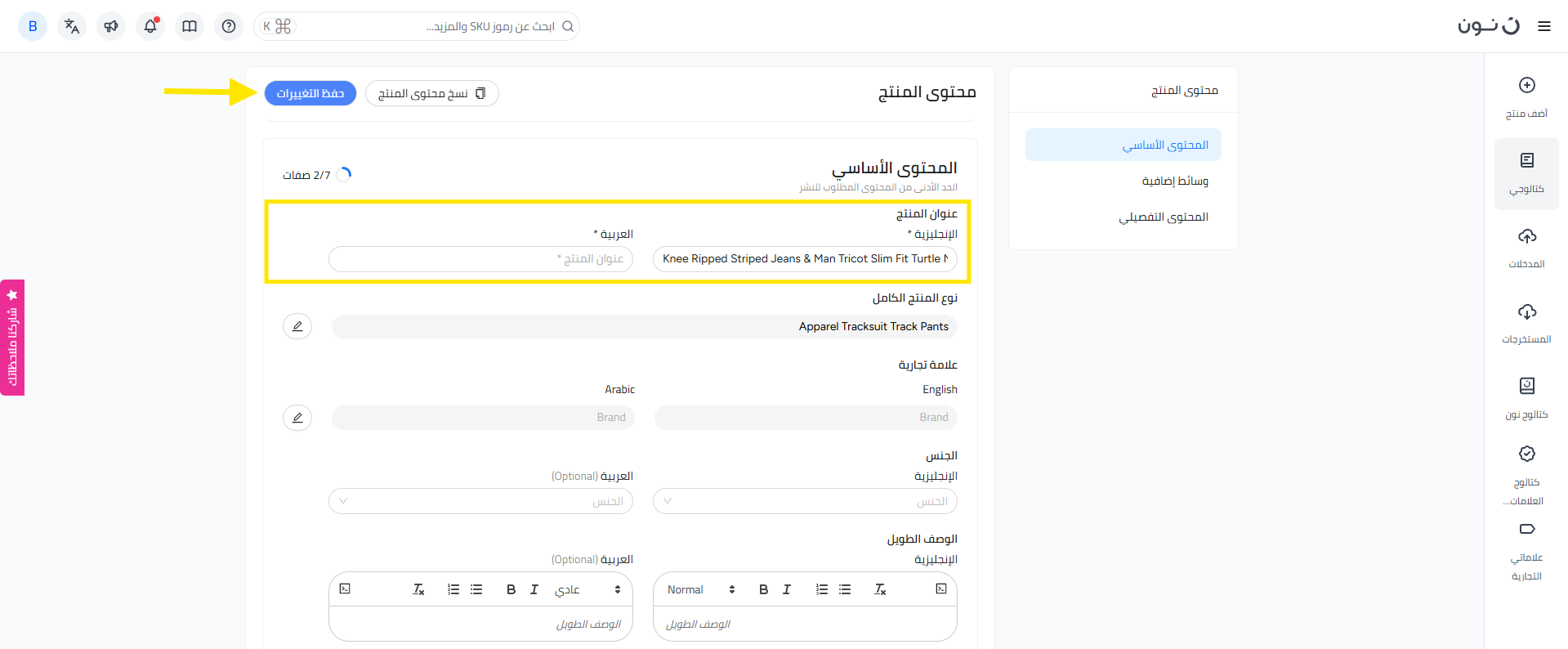Open the language translation icon

point(72,26)
